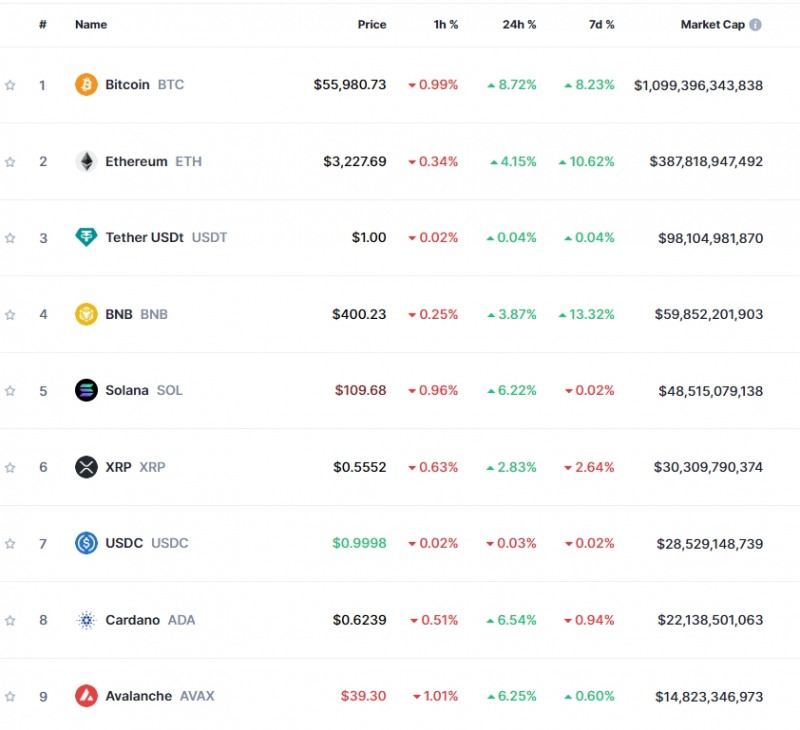Toggle watchlist star for Ethereum
The height and width of the screenshot is (730, 800).
10,161
